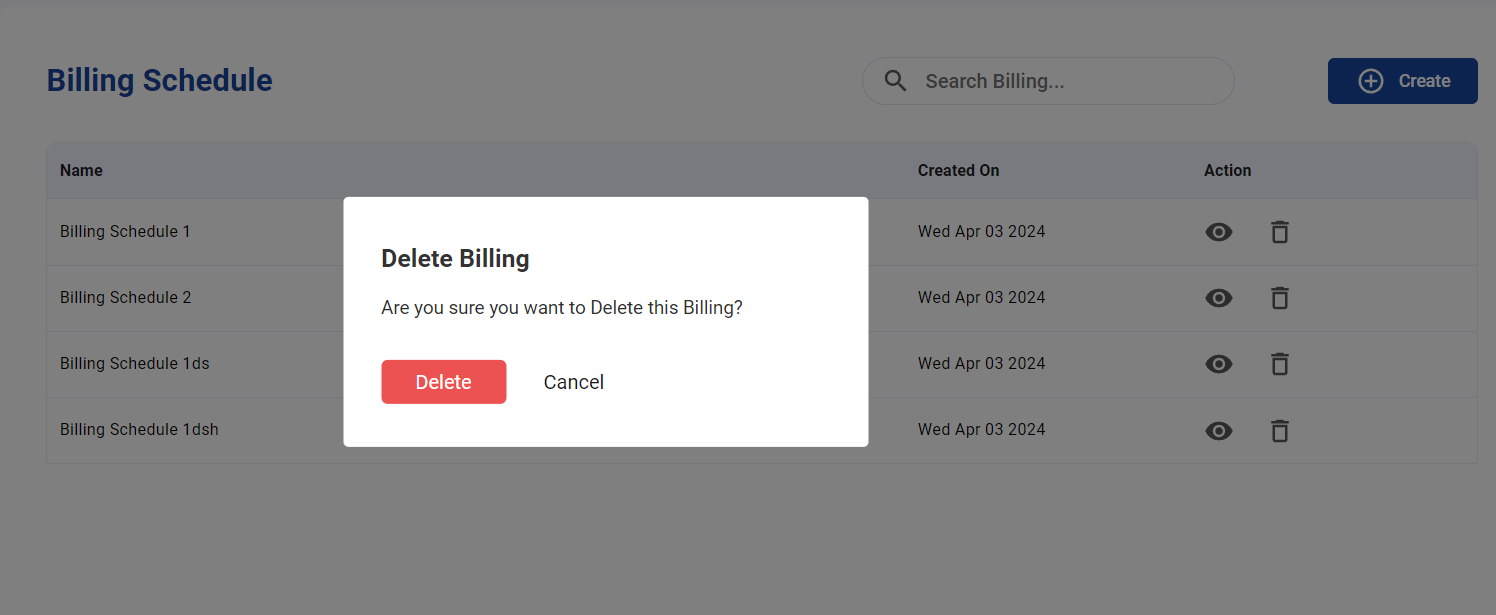
Task: Click the magnifier search icon
Action: (x=895, y=81)
